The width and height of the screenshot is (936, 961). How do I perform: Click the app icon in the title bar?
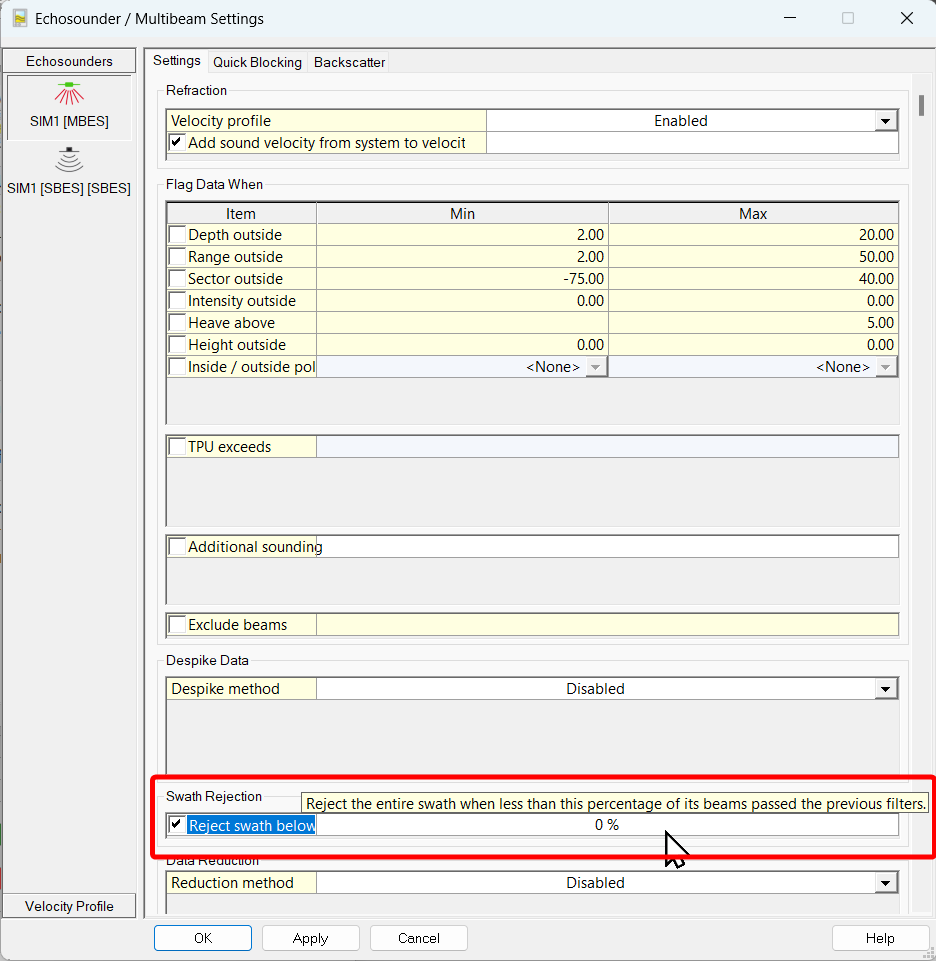coord(19,18)
